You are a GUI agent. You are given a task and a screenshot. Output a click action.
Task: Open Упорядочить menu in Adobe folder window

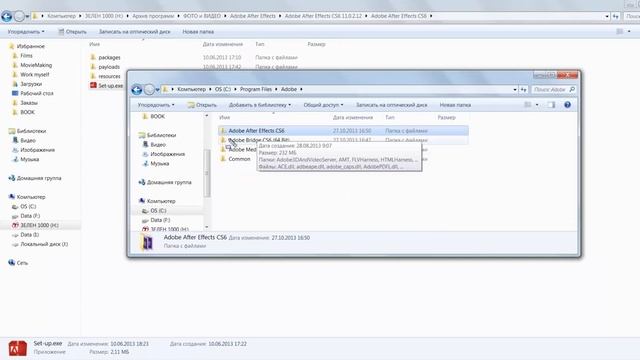pos(156,105)
